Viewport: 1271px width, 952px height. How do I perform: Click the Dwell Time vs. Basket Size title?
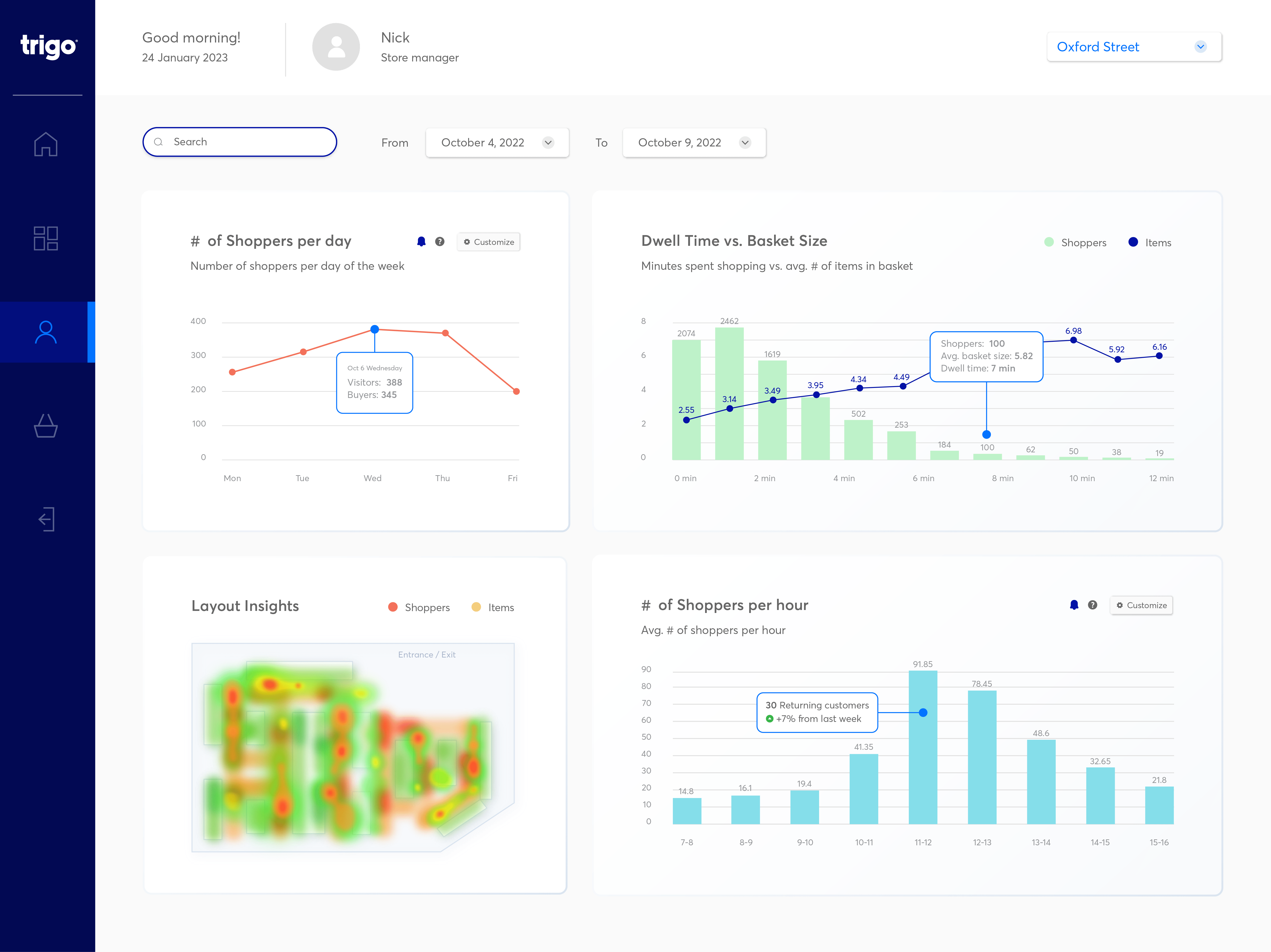[x=734, y=241]
